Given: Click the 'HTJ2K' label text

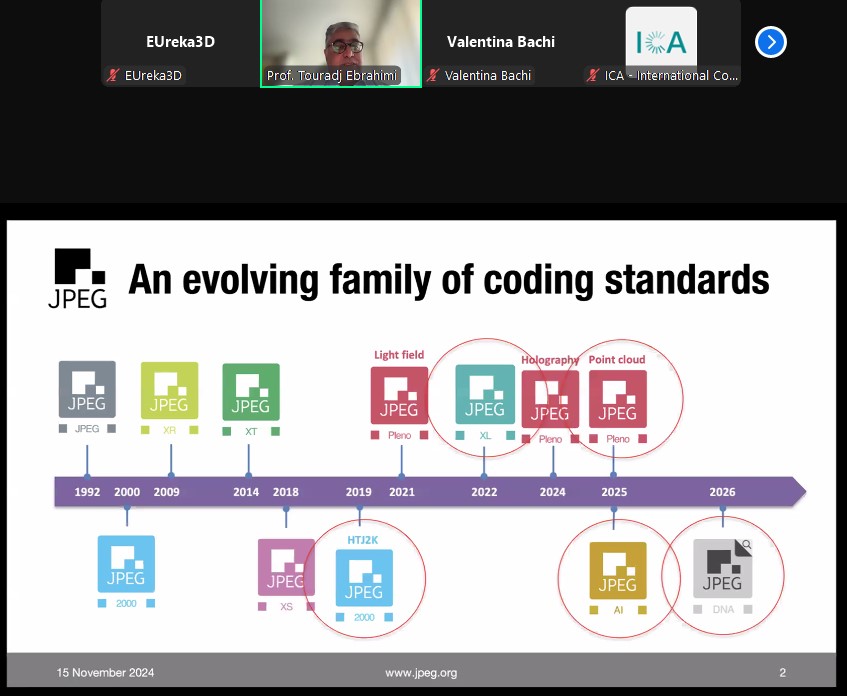Looking at the screenshot, I should [x=362, y=540].
